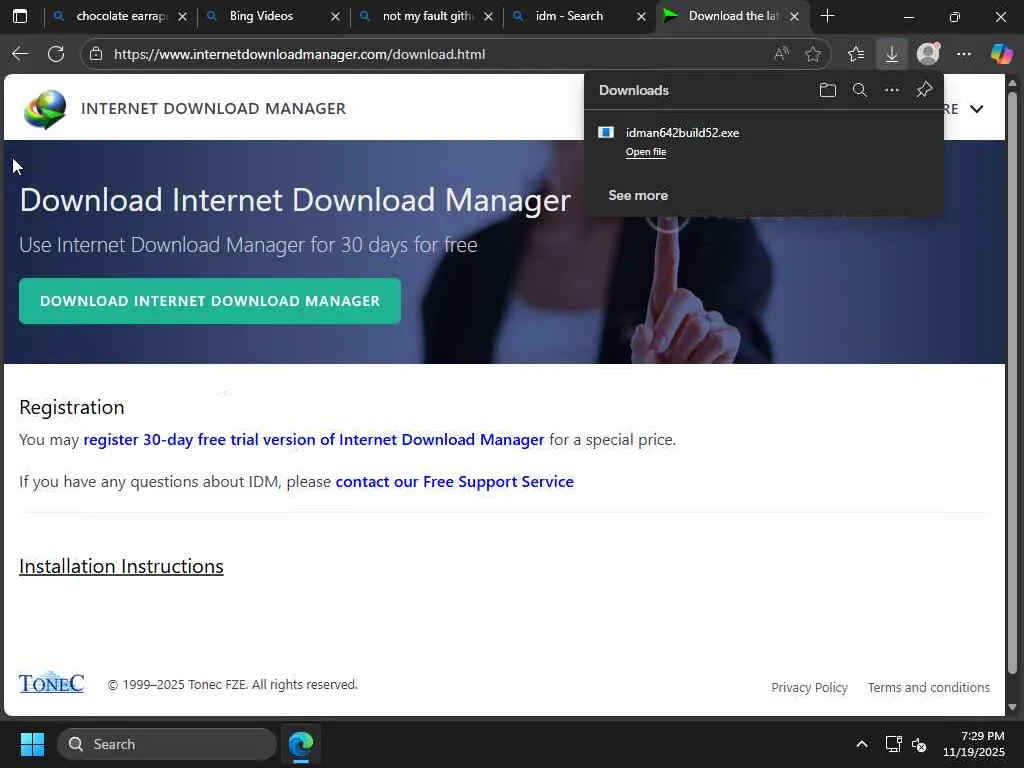This screenshot has height=768, width=1024.
Task: Click the Tonec logo in footer
Action: (52, 683)
